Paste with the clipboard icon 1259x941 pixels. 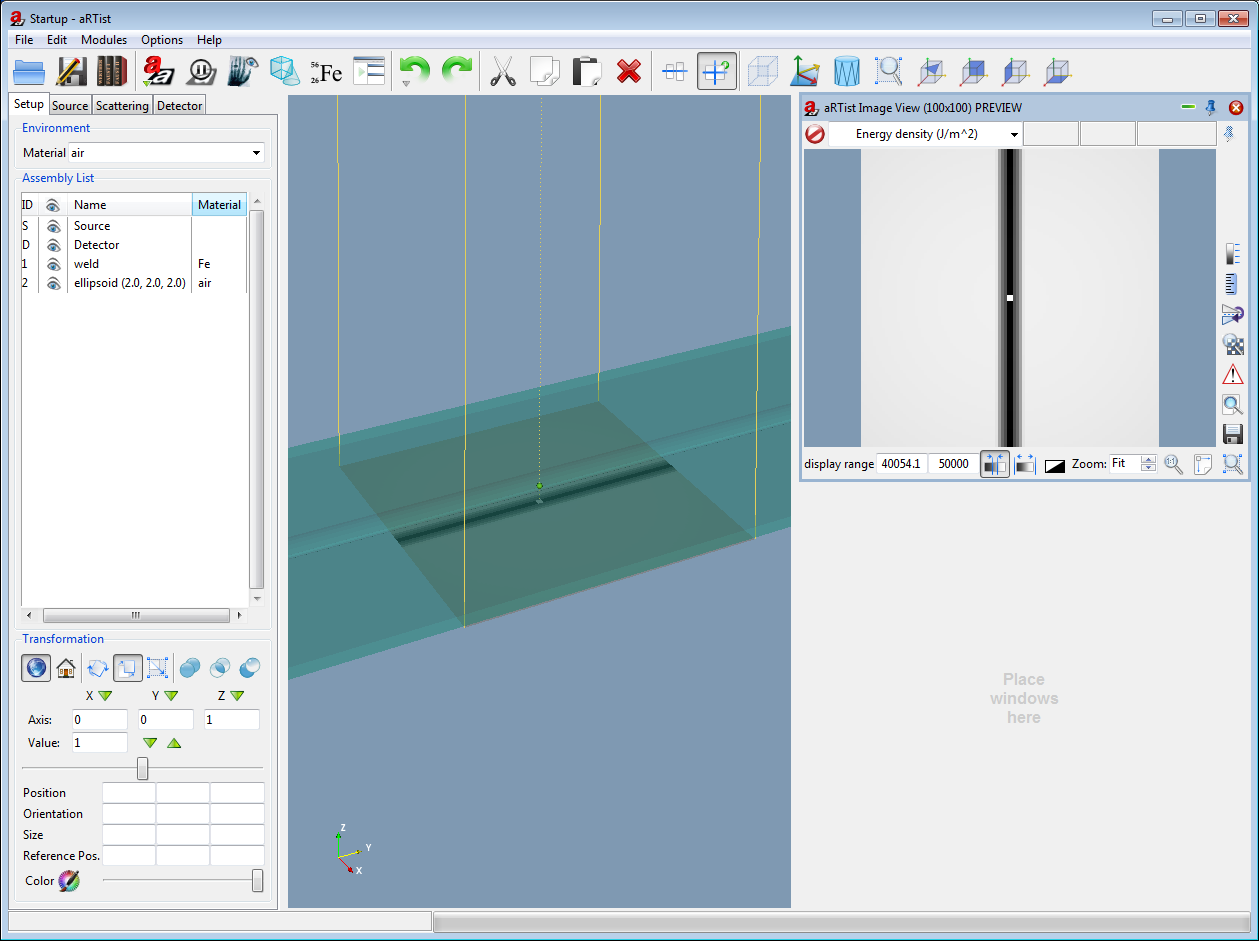click(586, 72)
